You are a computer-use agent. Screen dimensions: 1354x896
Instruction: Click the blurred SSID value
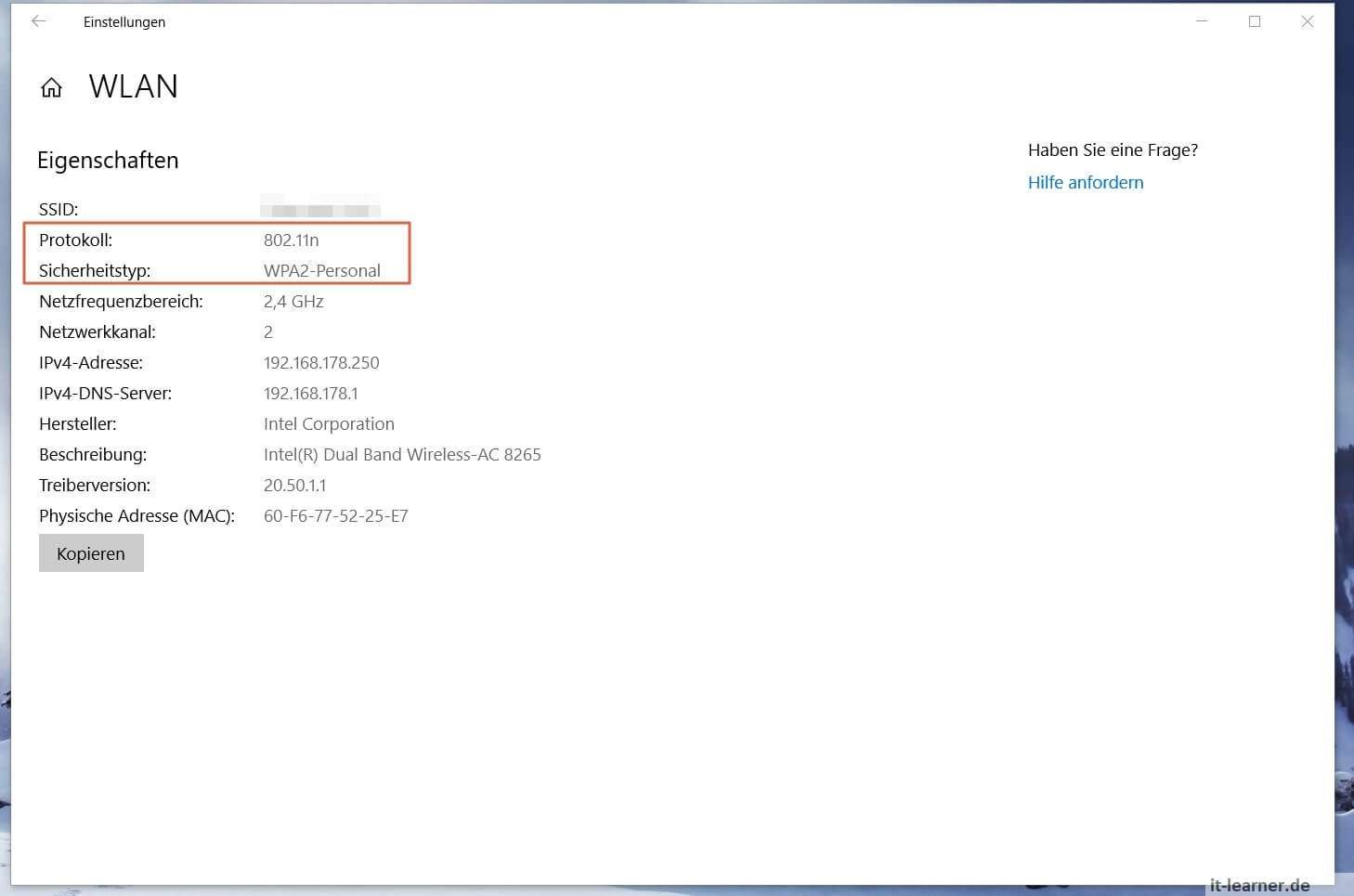[x=319, y=209]
